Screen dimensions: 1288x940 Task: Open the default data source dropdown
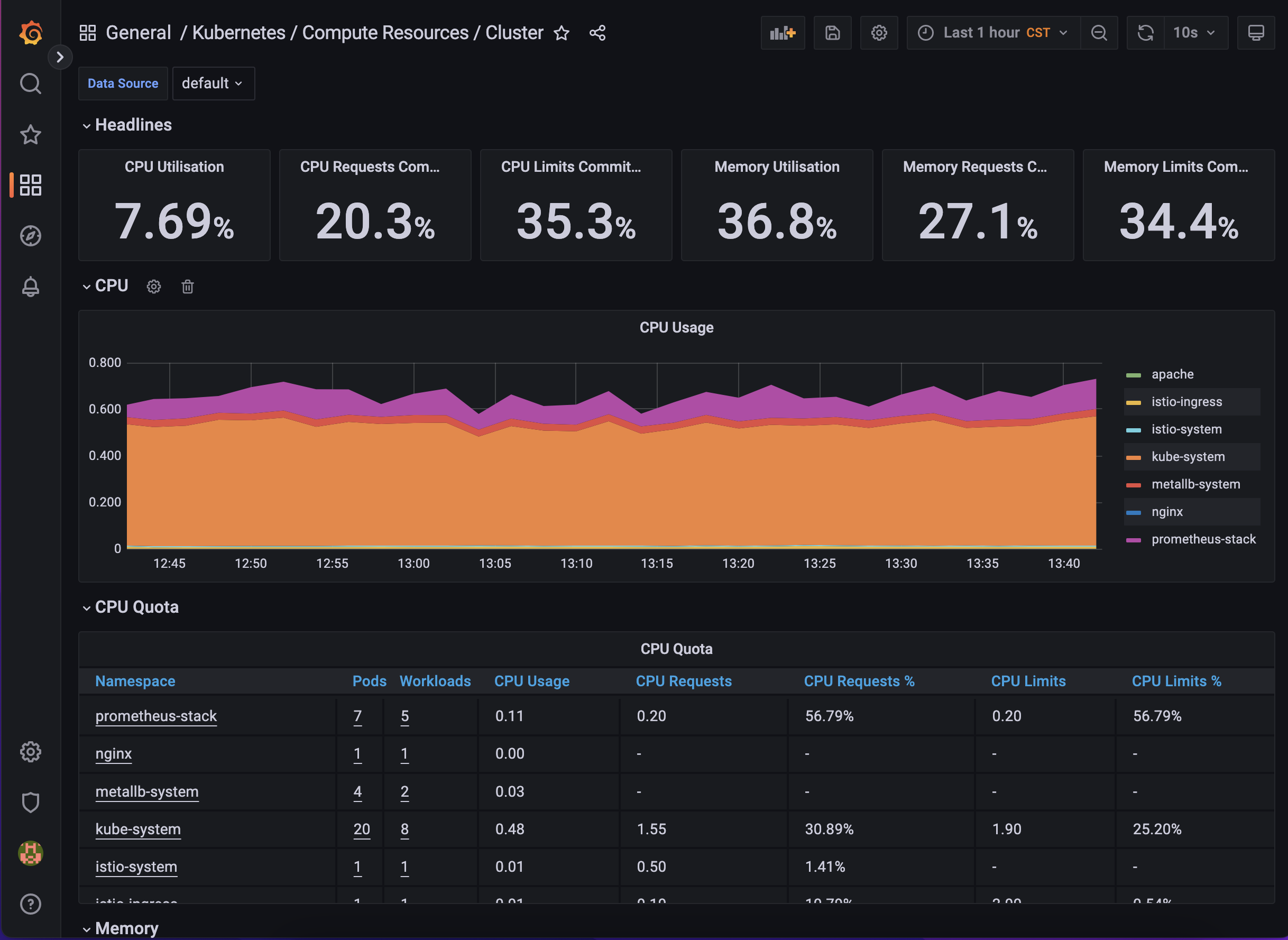[213, 84]
